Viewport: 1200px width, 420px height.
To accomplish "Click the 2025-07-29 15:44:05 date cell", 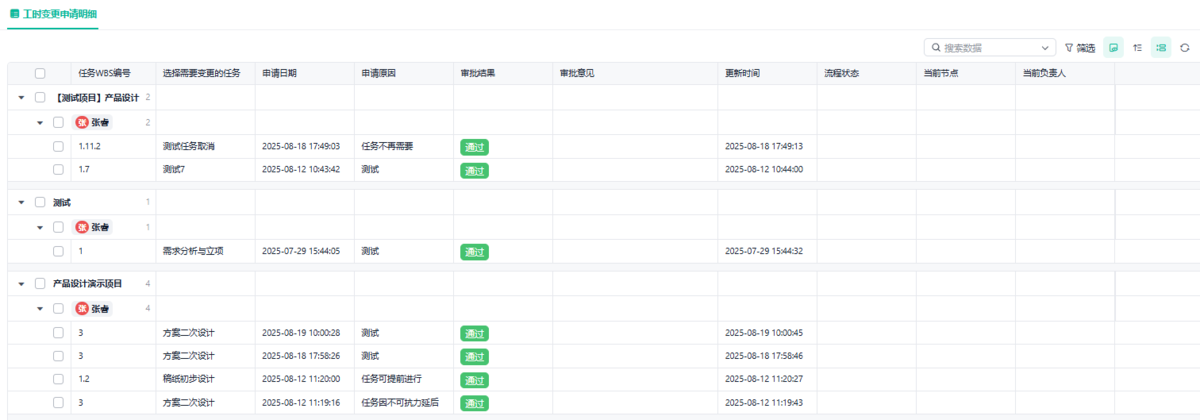I will 301,251.
